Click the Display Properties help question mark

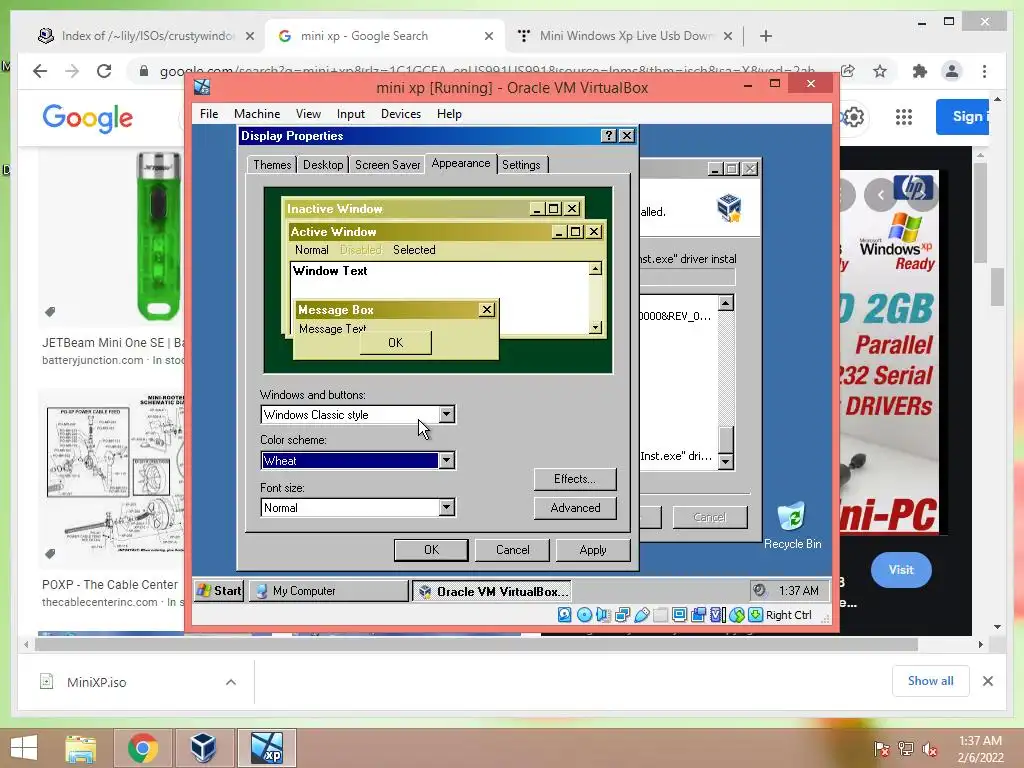tap(608, 135)
